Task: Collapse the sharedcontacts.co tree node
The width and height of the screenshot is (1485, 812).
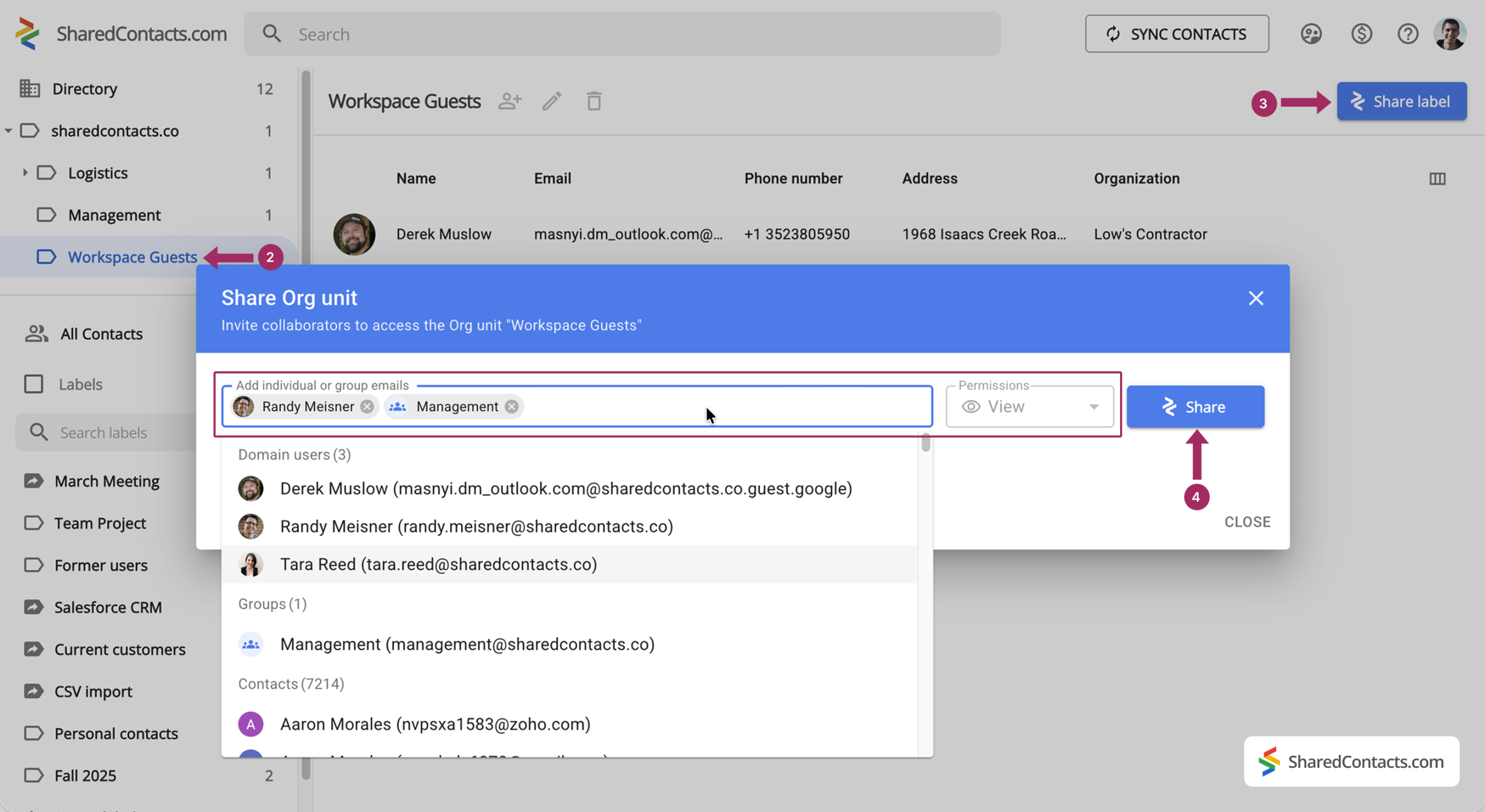Action: 8,130
